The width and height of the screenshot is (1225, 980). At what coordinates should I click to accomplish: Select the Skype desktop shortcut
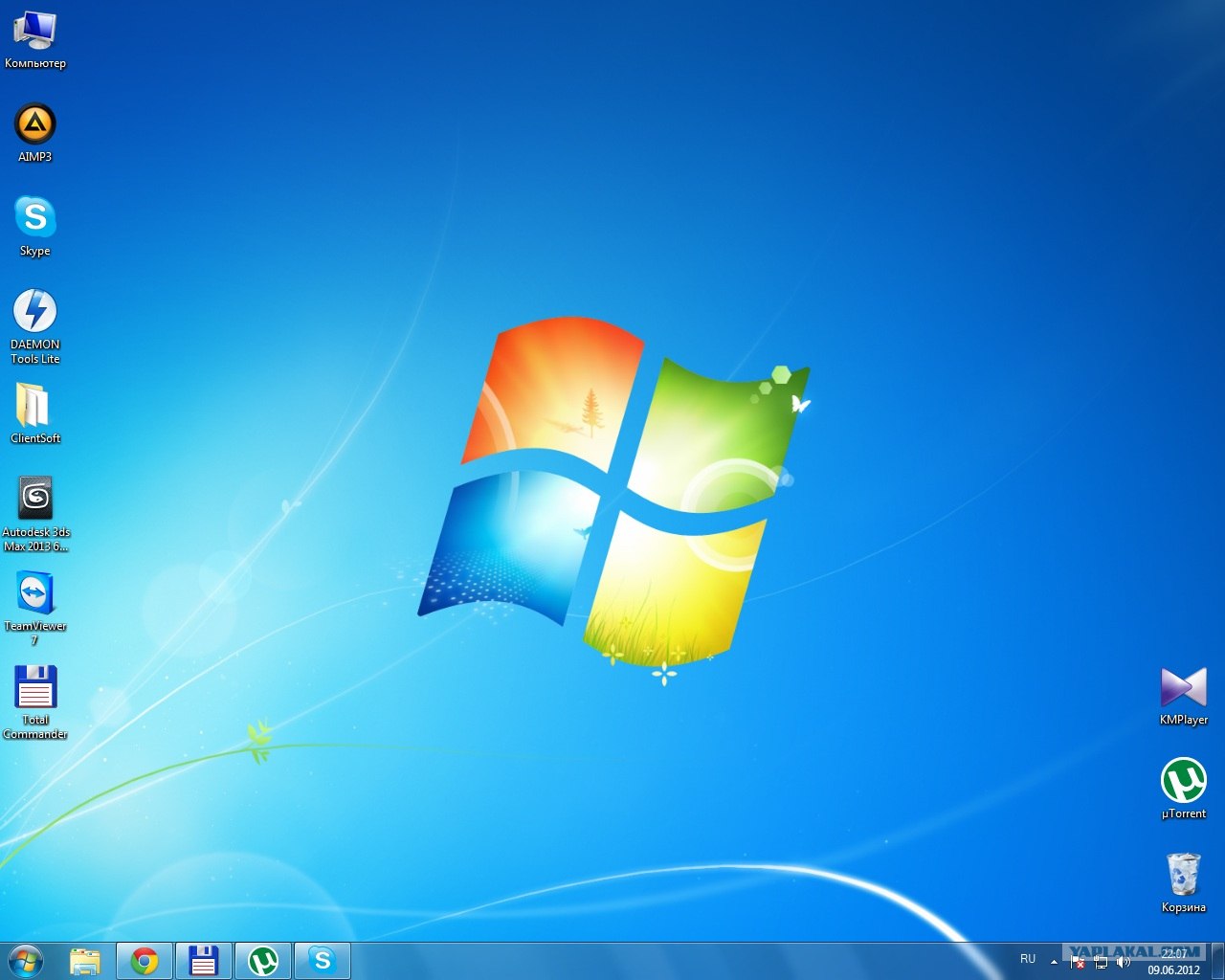34,227
